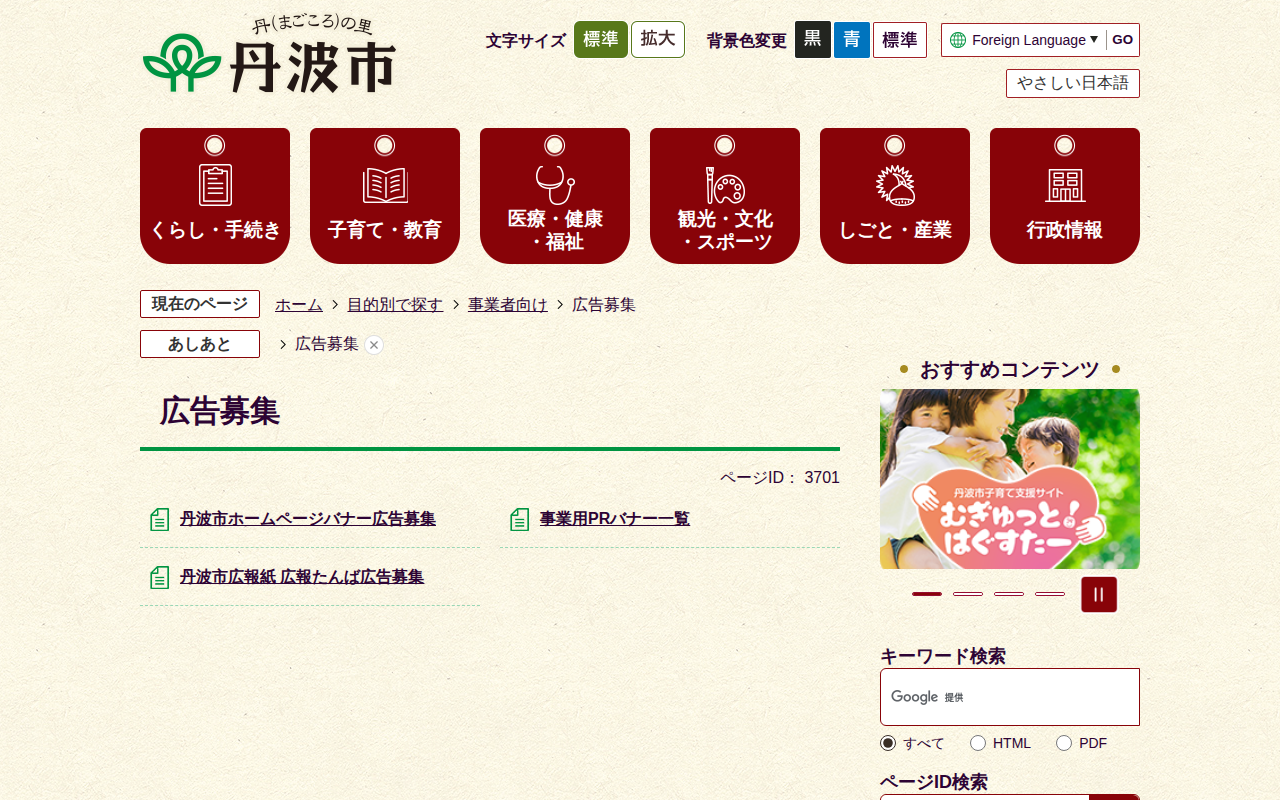Open しごと・産業 chestnut icon menu
1280x800 pixels.
895,196
